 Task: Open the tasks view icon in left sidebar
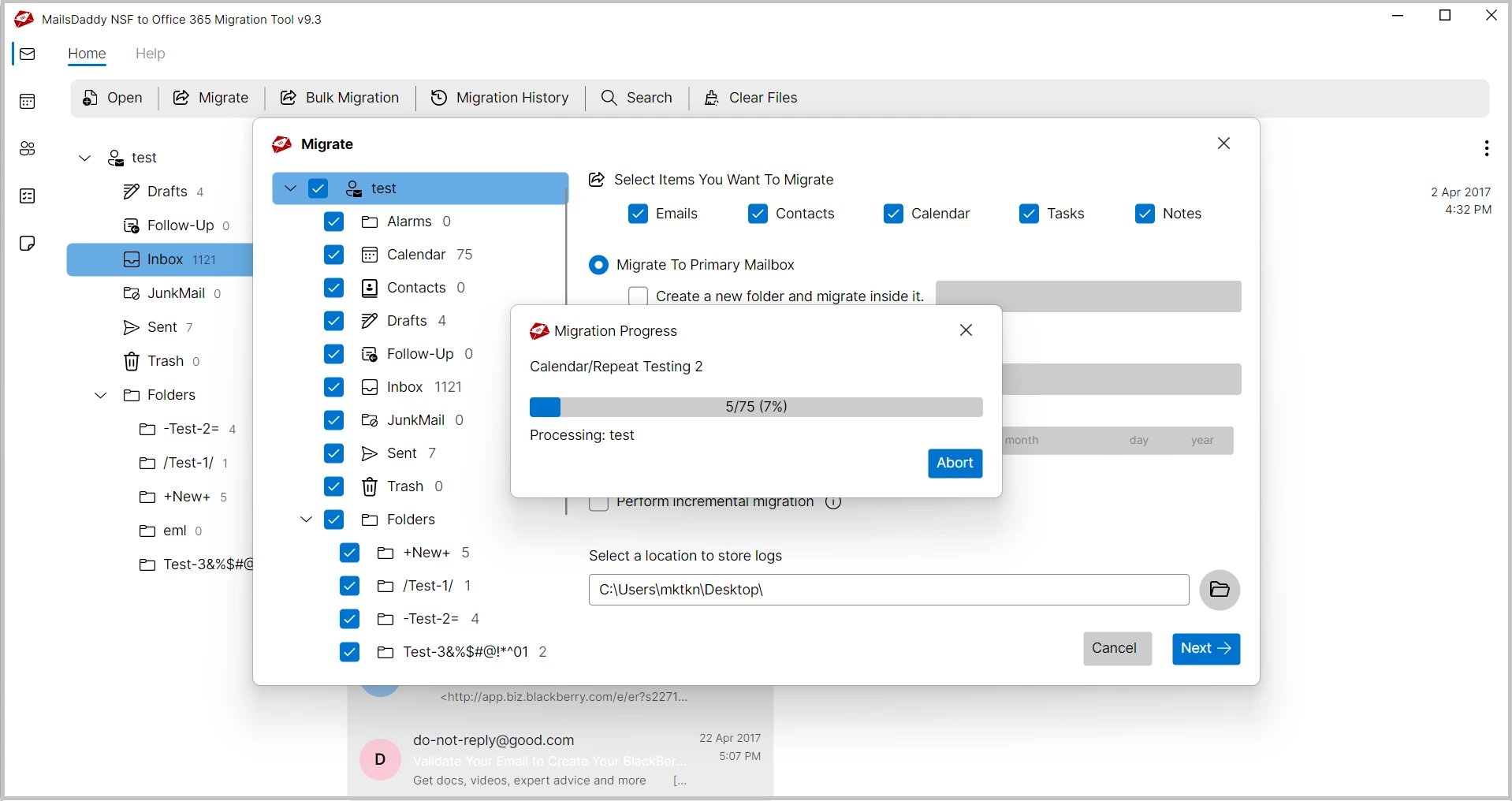(x=28, y=196)
